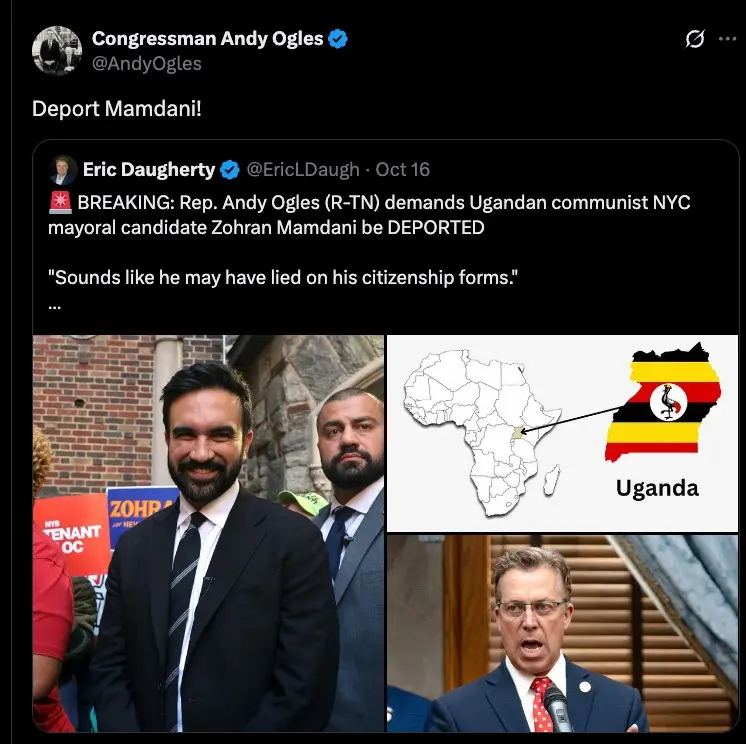The height and width of the screenshot is (744, 746).
Task: Click Eric Daugherty's verified checkmark badge
Action: [230, 170]
